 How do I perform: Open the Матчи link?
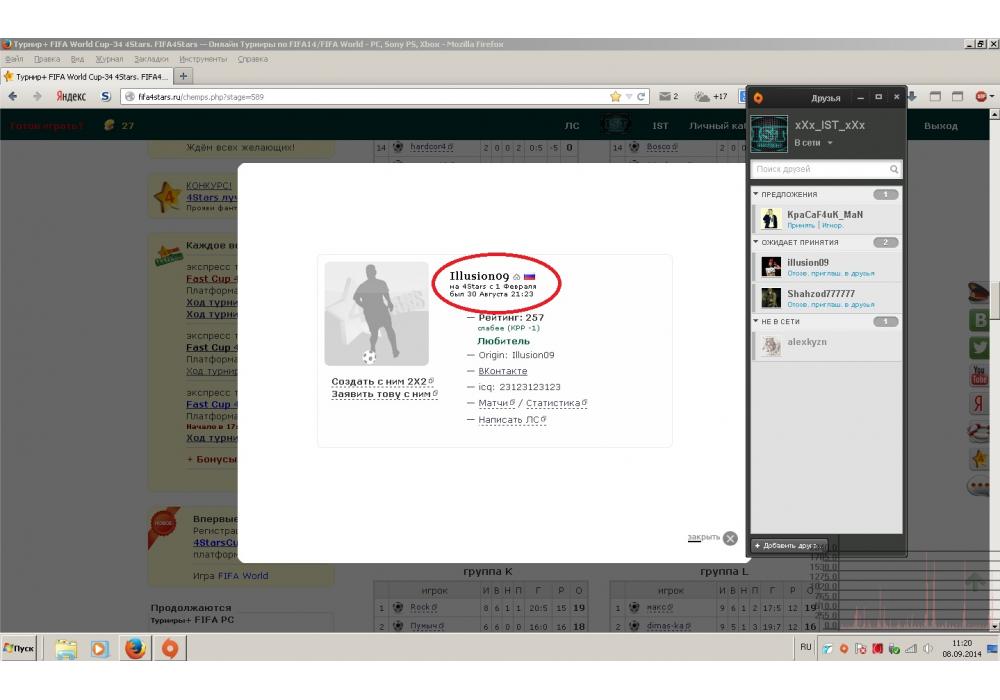click(x=496, y=403)
